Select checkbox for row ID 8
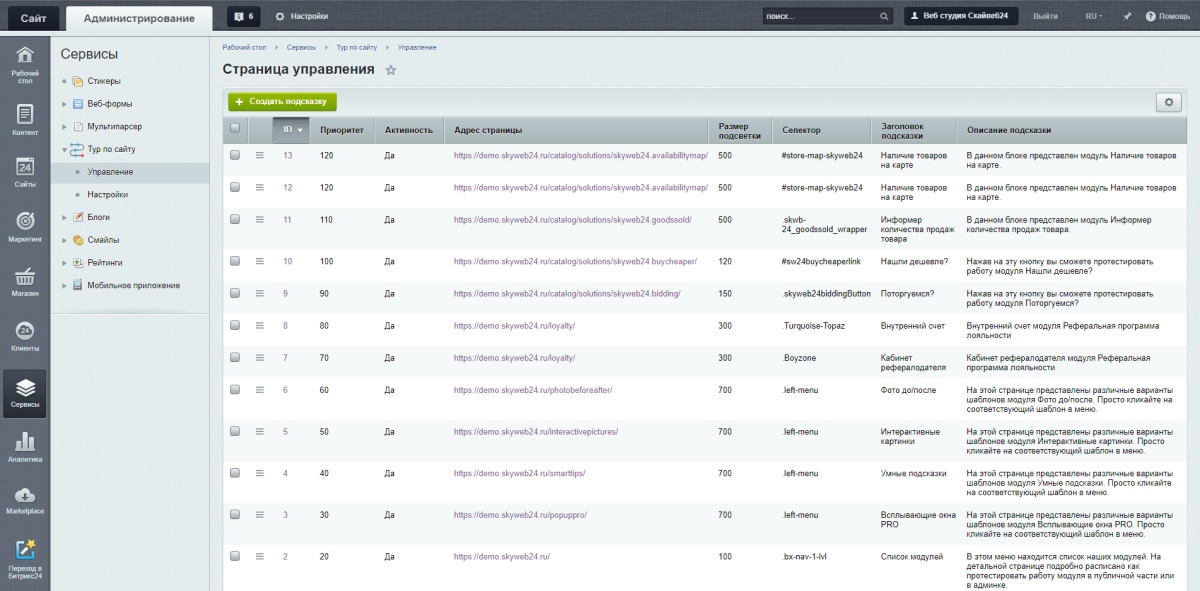 (235, 325)
